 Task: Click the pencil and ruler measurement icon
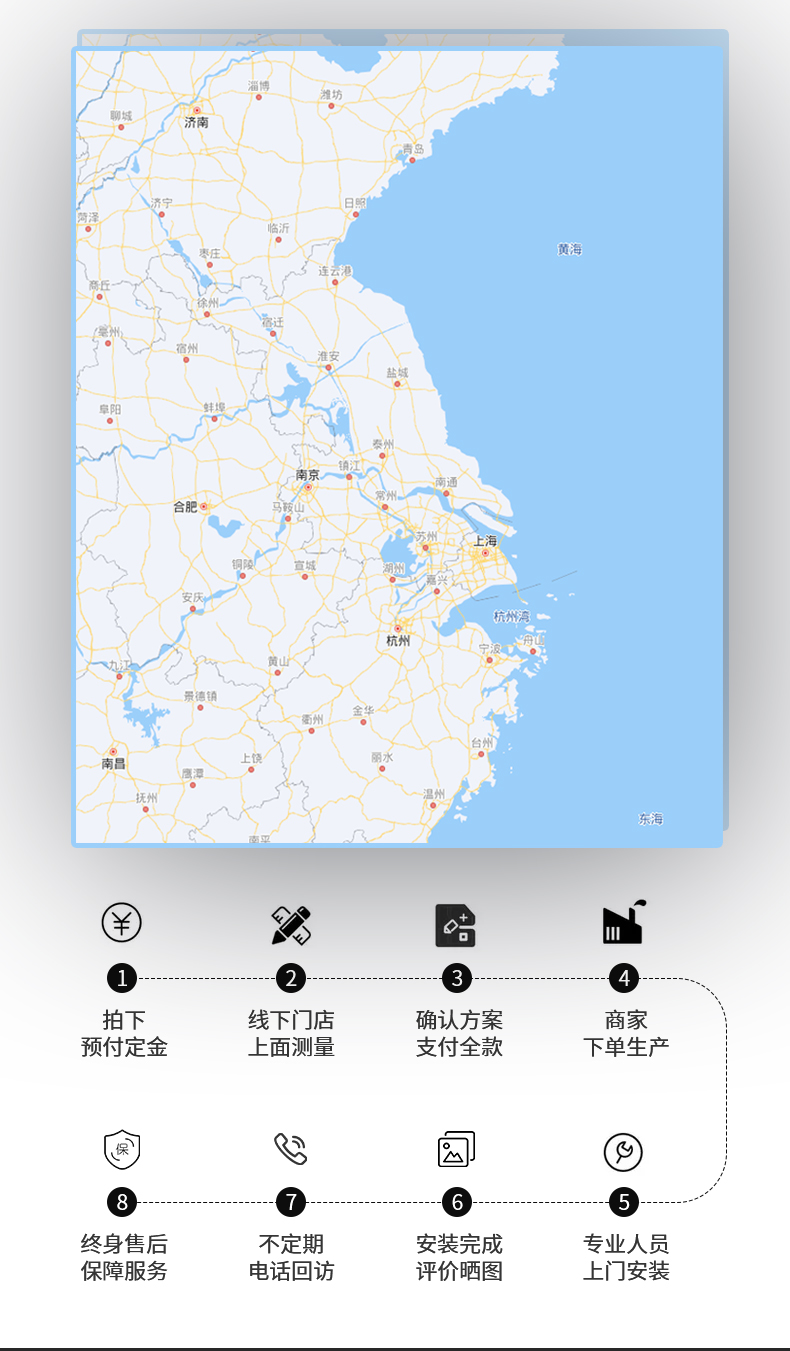point(291,925)
